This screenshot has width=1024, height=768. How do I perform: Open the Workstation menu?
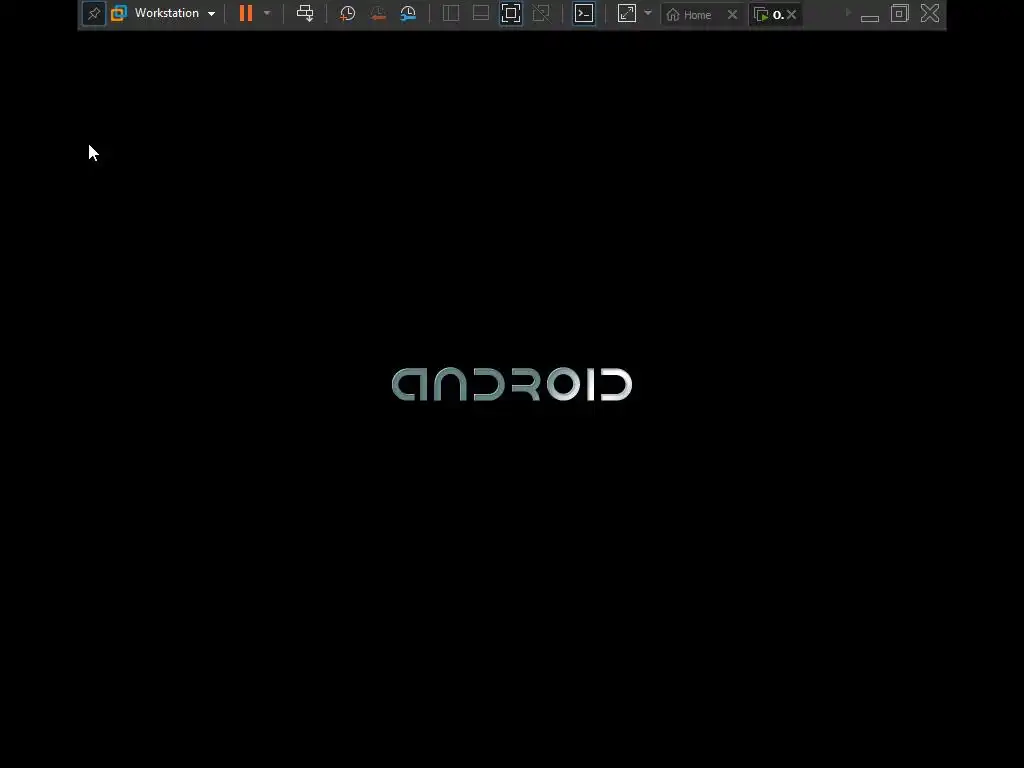pyautogui.click(x=167, y=13)
